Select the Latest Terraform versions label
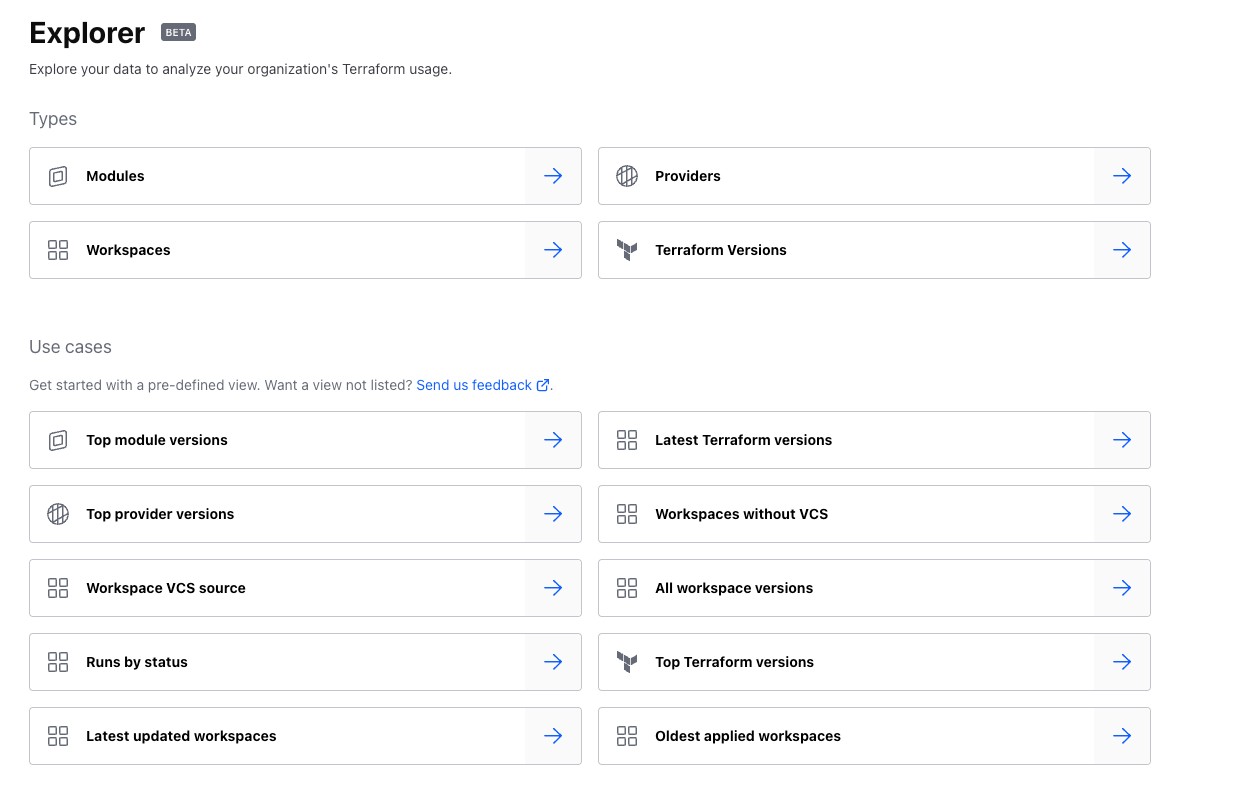This screenshot has width=1235, height=802. [x=744, y=440]
